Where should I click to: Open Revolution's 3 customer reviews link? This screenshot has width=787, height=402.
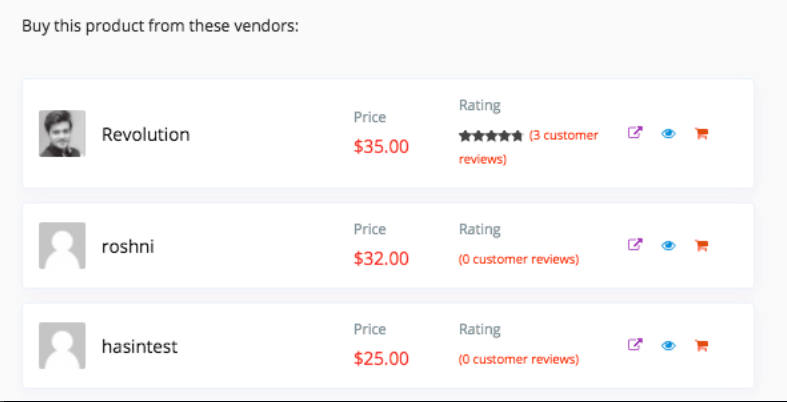[529, 148]
